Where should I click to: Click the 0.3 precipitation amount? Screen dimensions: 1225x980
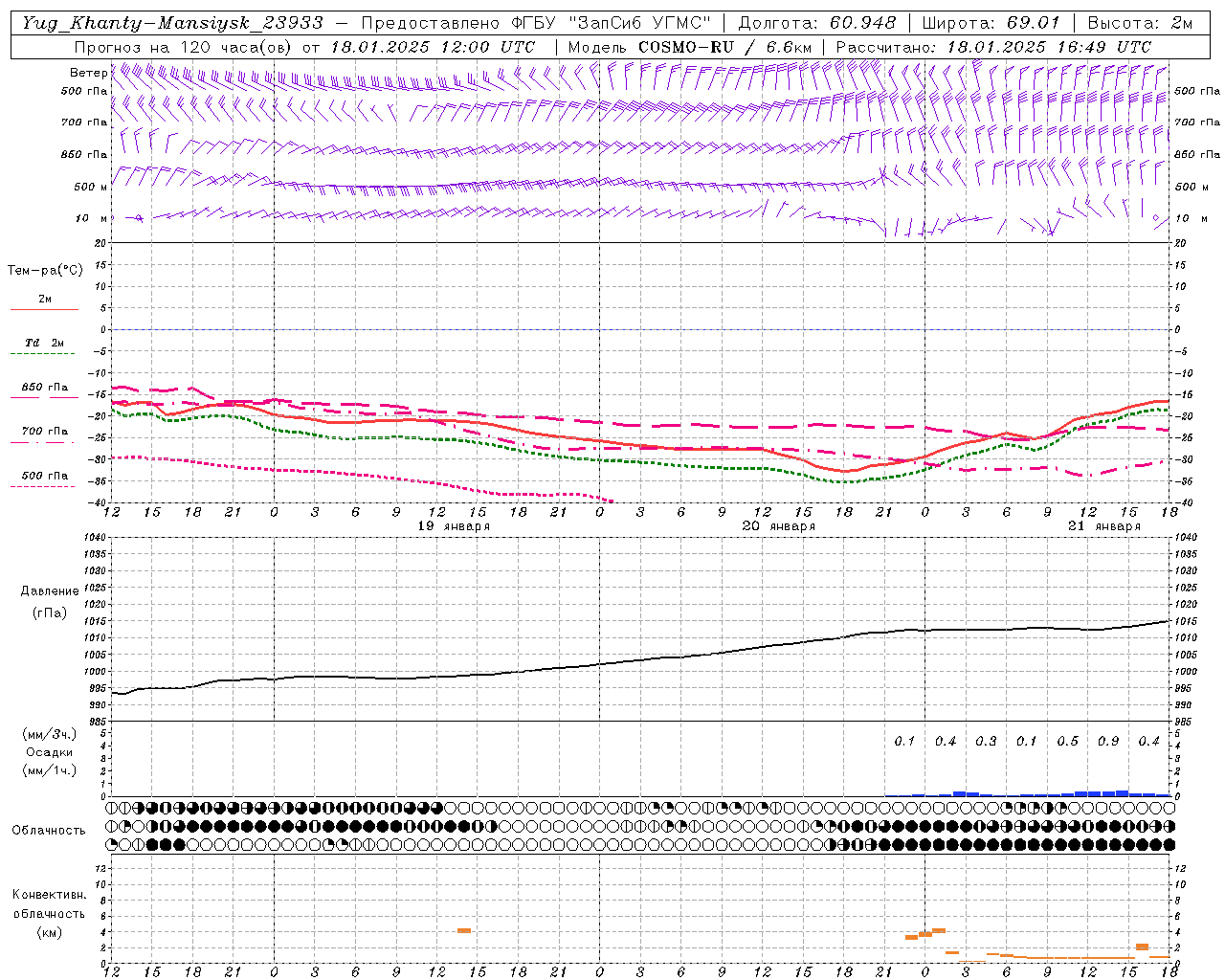tap(987, 742)
